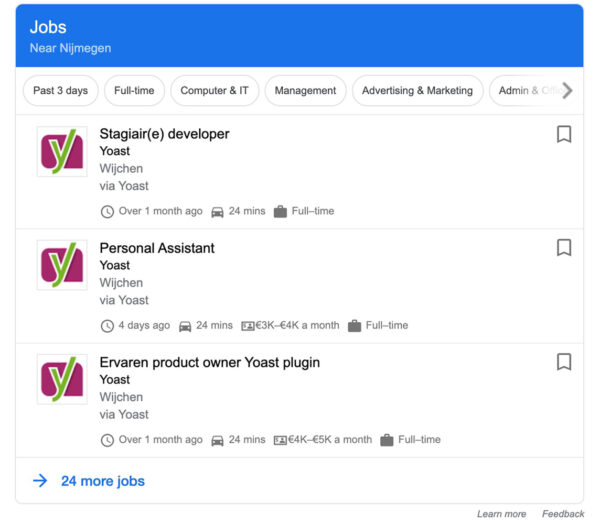Screen dimensions: 600x524
Task: Bookmark the Stagiair(e) developer job
Action: point(564,134)
